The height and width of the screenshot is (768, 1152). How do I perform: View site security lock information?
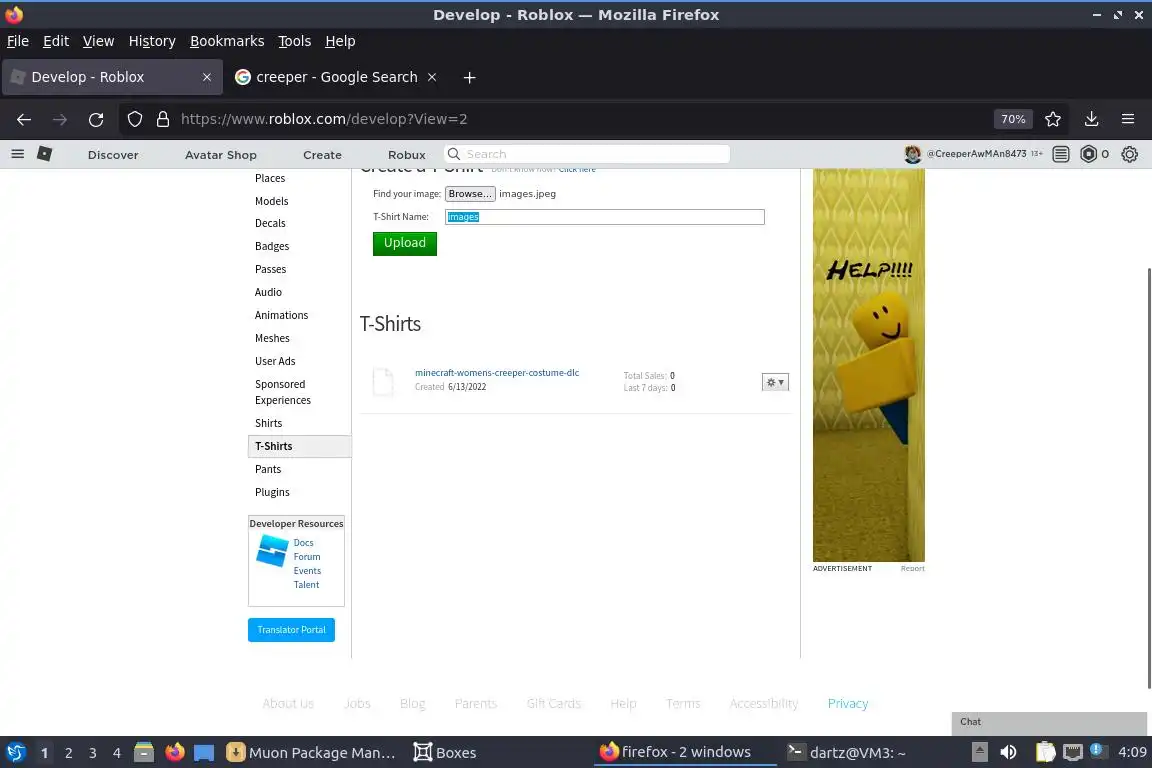point(163,119)
